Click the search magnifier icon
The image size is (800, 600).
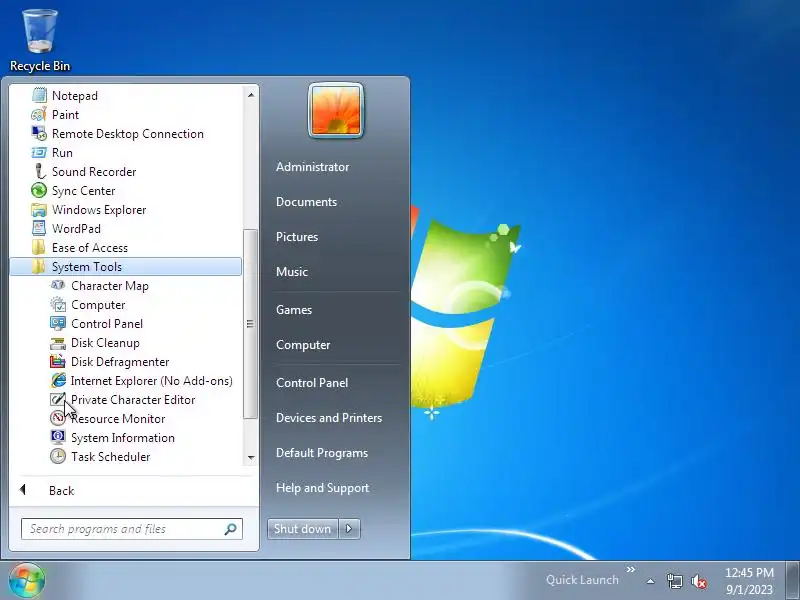(231, 529)
